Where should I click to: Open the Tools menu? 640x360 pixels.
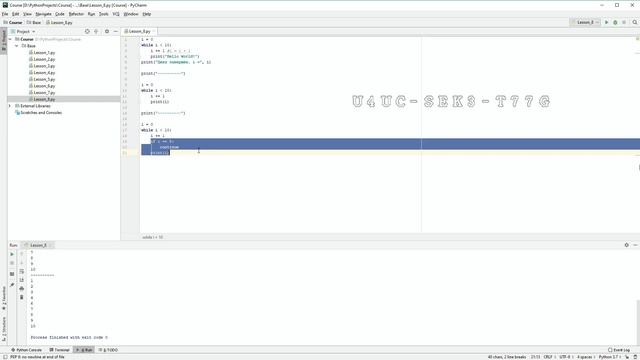tap(104, 14)
